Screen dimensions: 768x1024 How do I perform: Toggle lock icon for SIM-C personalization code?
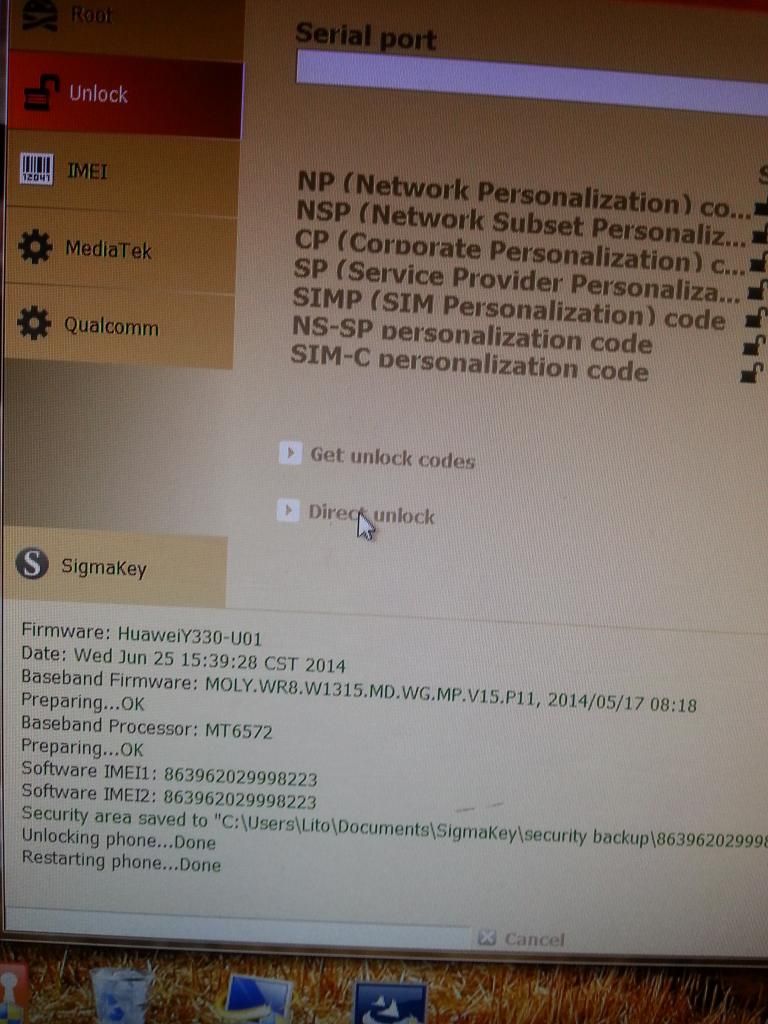point(752,373)
